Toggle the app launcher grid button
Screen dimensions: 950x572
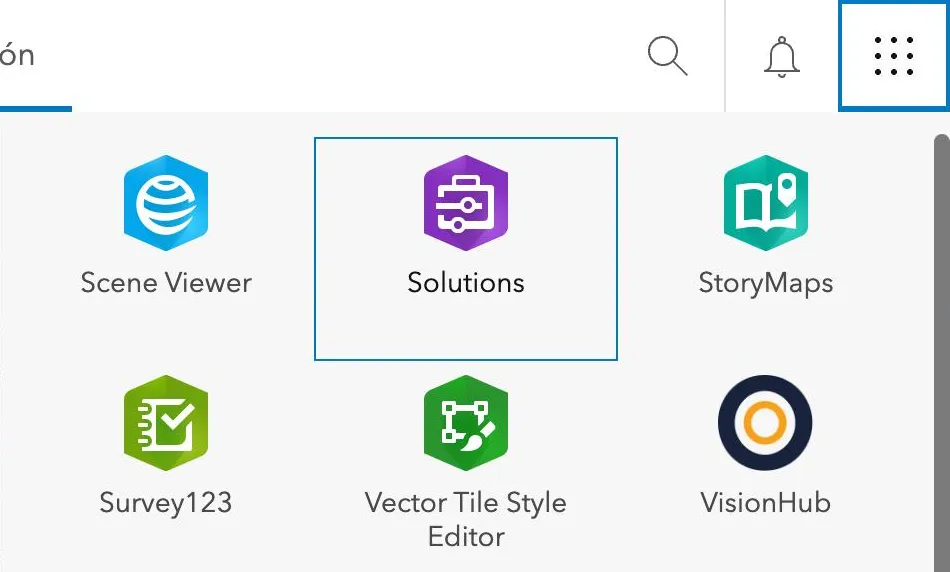click(894, 56)
